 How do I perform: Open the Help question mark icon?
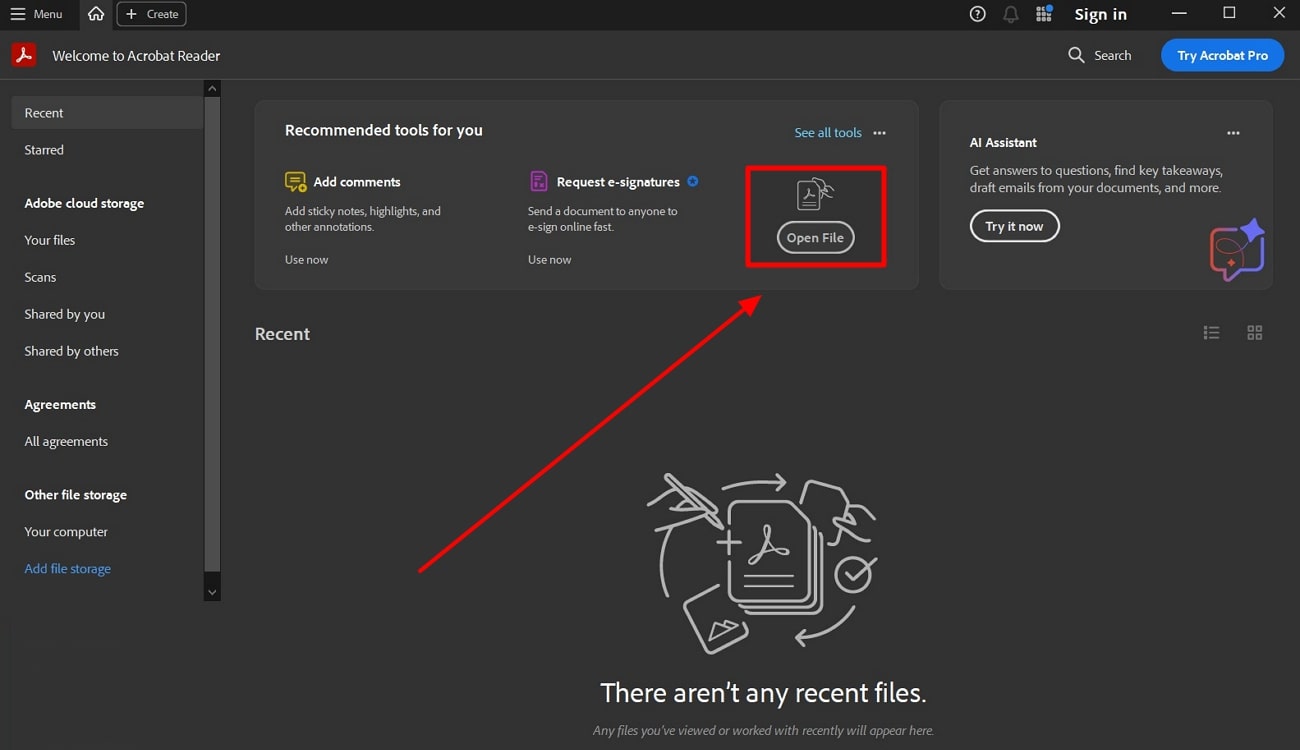pos(978,14)
